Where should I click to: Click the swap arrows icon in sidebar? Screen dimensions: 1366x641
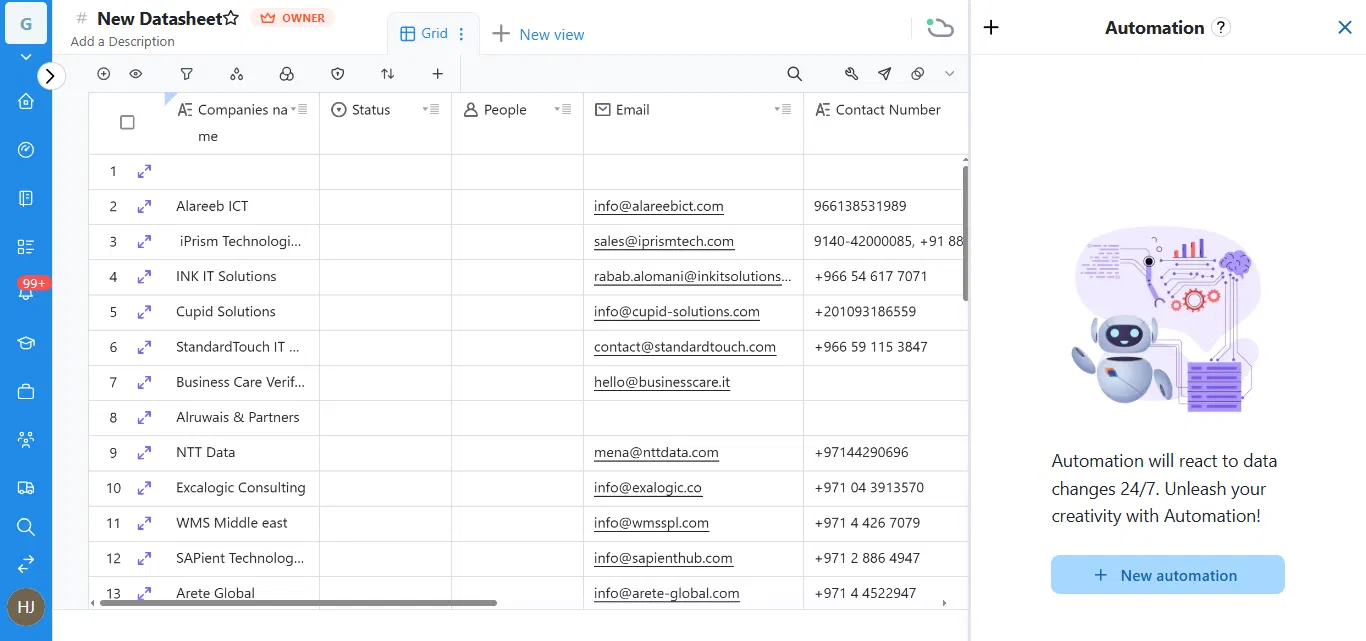[x=26, y=565]
